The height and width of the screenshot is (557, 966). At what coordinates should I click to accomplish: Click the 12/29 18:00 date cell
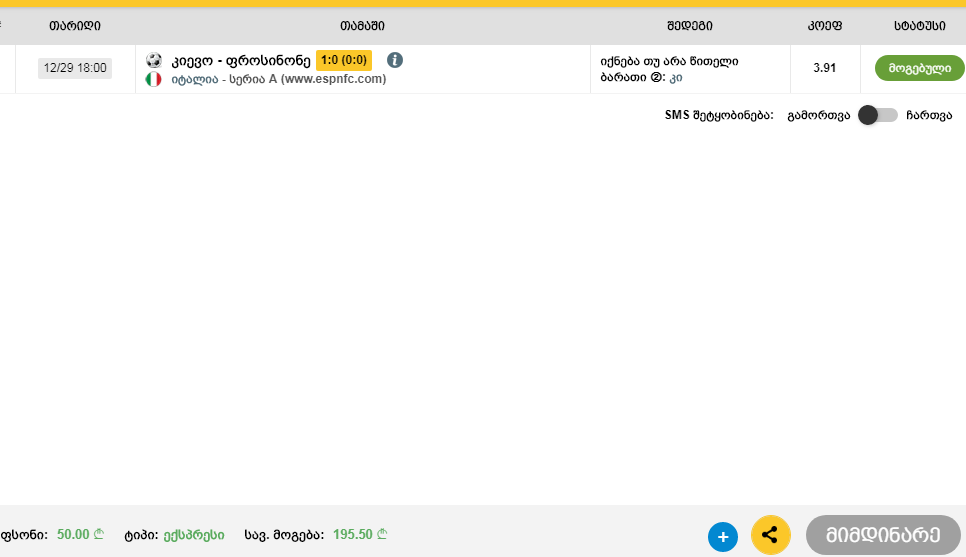[75, 68]
